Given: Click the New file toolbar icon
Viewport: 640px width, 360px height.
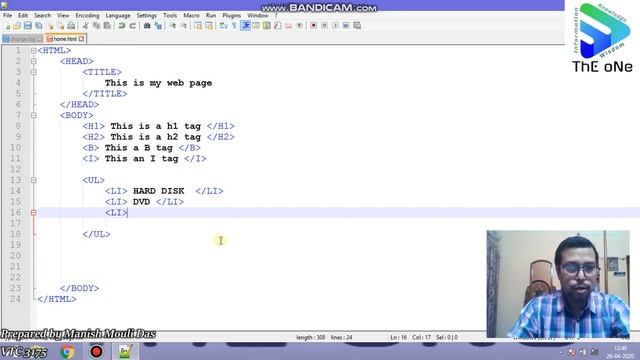Looking at the screenshot, I should 7,26.
